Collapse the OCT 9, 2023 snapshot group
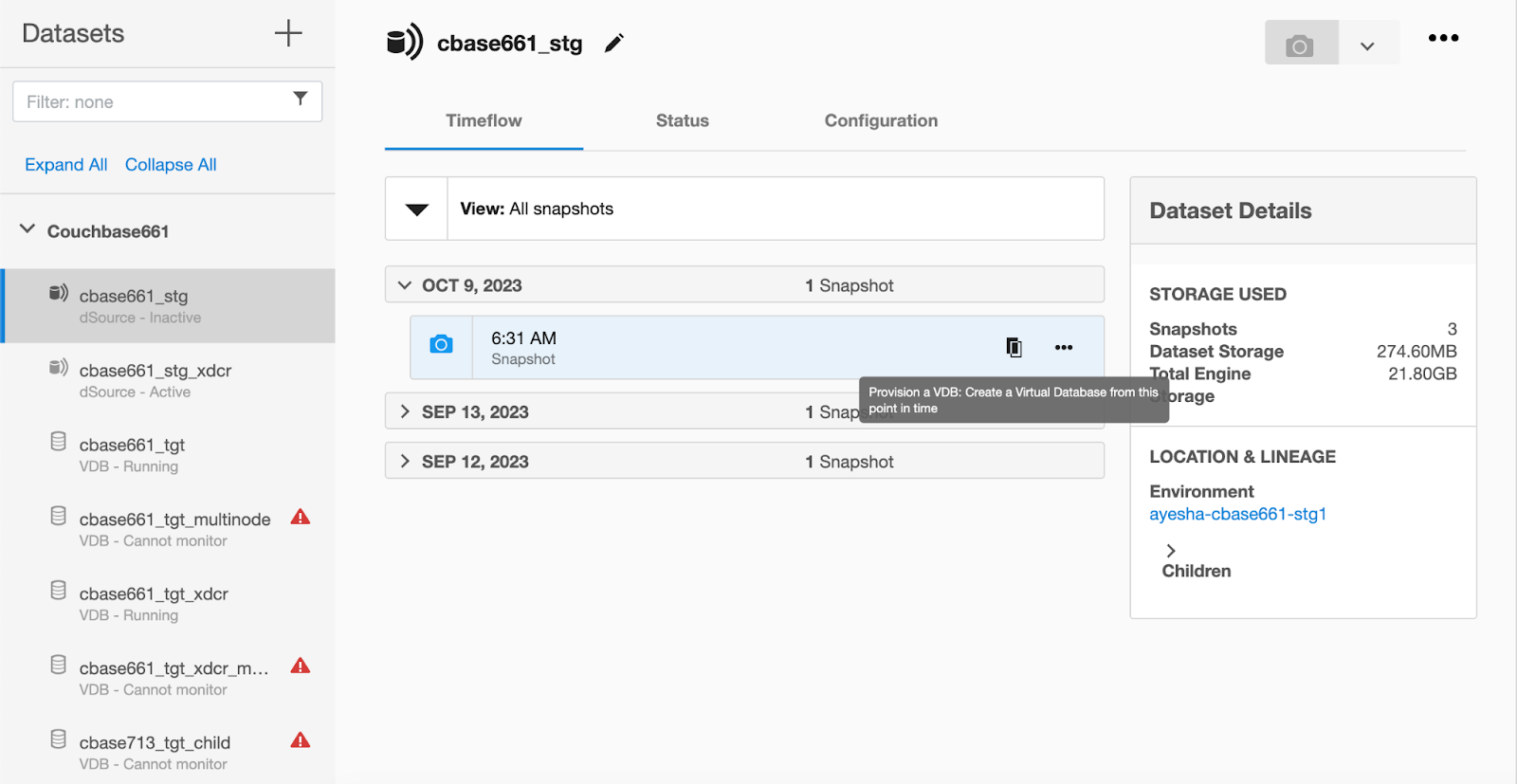1517x784 pixels. coord(406,285)
